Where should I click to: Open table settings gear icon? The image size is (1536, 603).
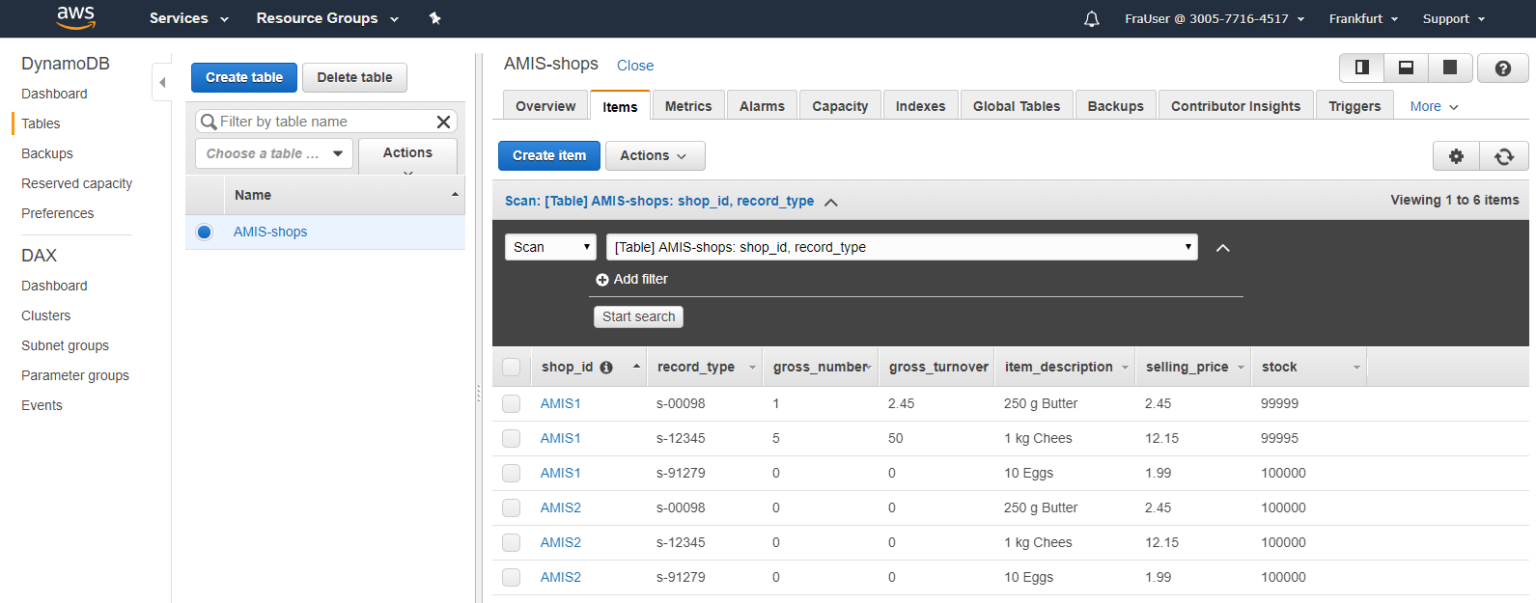point(1456,156)
